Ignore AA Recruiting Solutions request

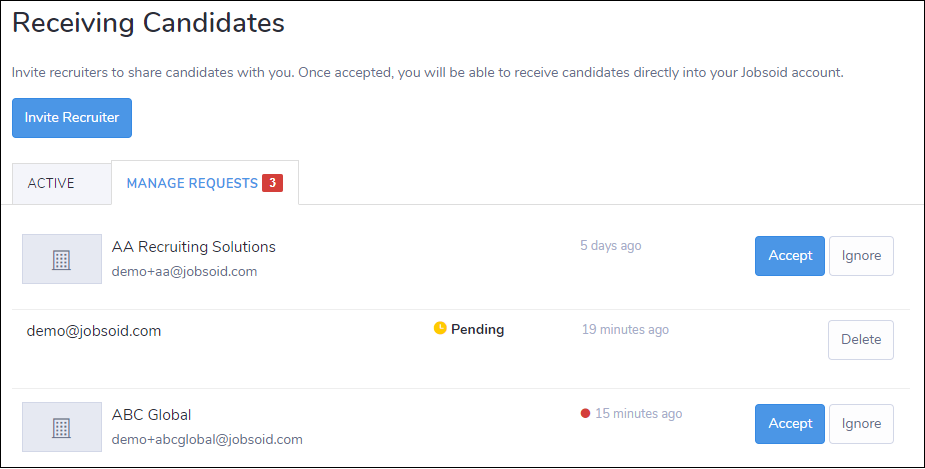point(861,256)
